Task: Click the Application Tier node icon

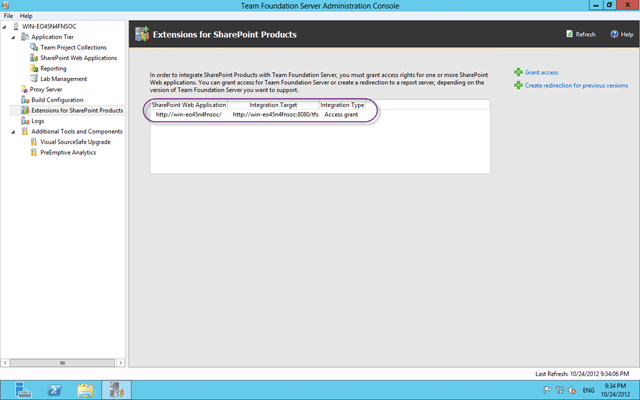Action: coord(25,37)
